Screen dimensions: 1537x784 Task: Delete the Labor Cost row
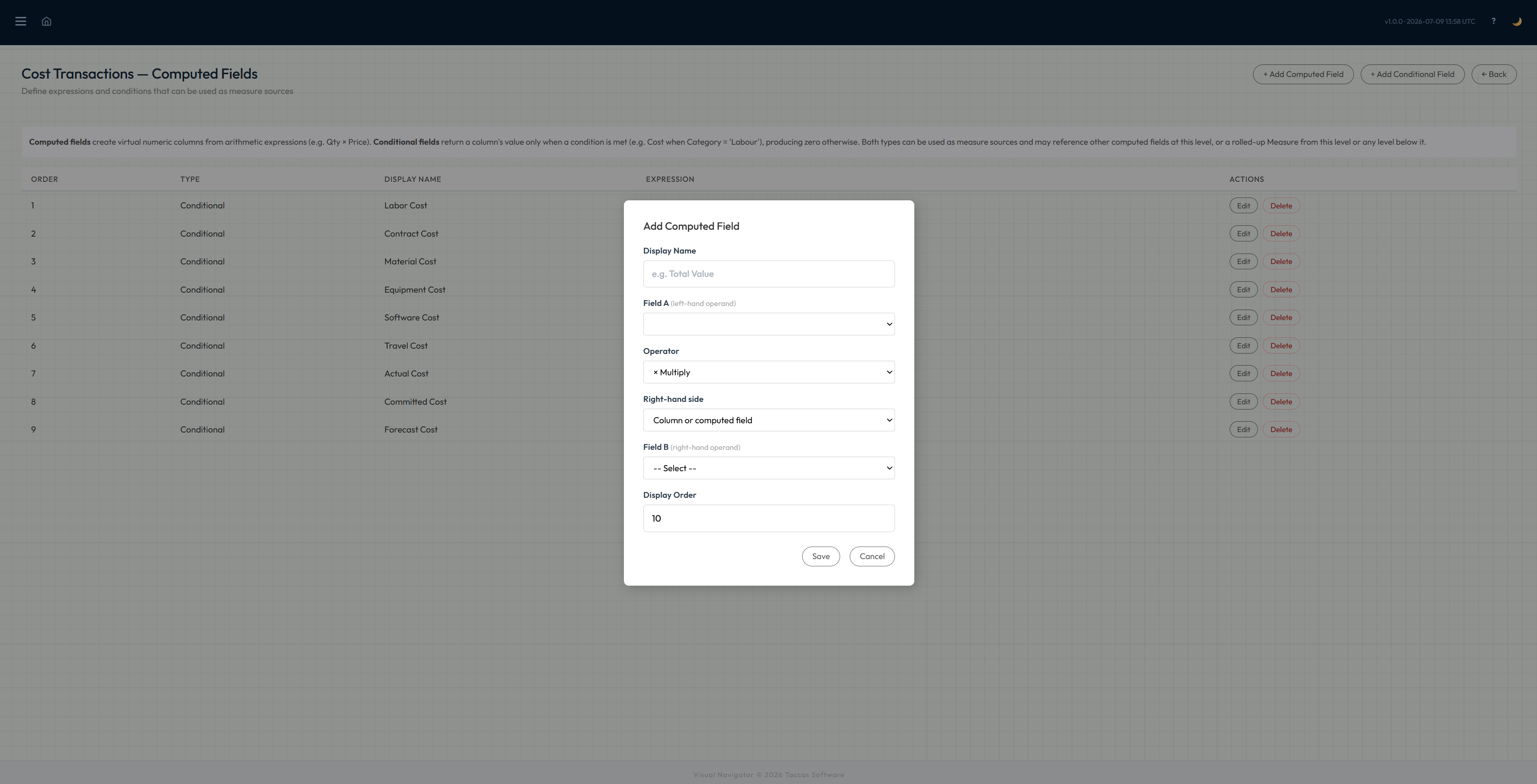[x=1281, y=206]
